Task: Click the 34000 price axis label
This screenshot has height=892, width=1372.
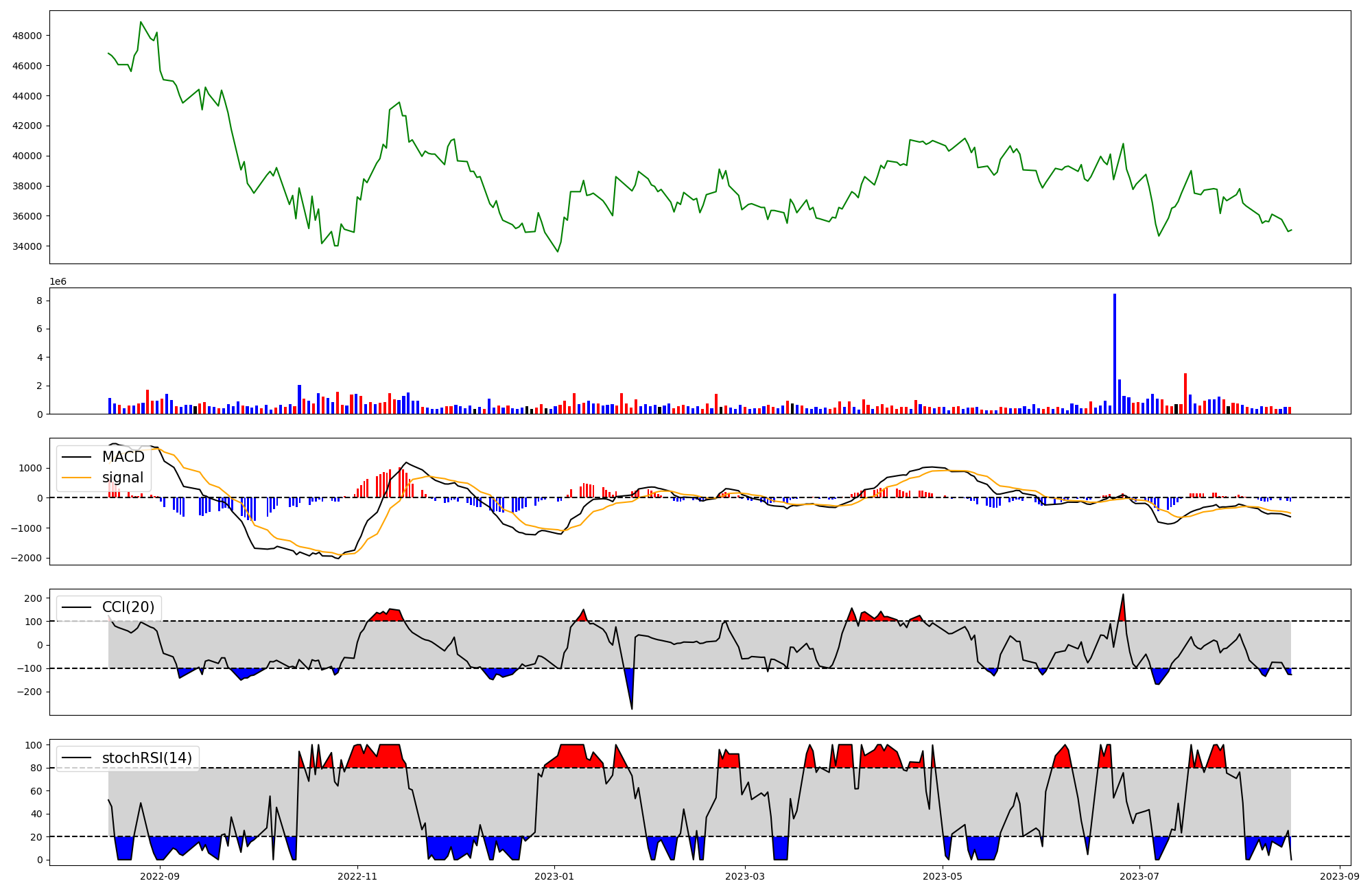Action: click(x=27, y=246)
